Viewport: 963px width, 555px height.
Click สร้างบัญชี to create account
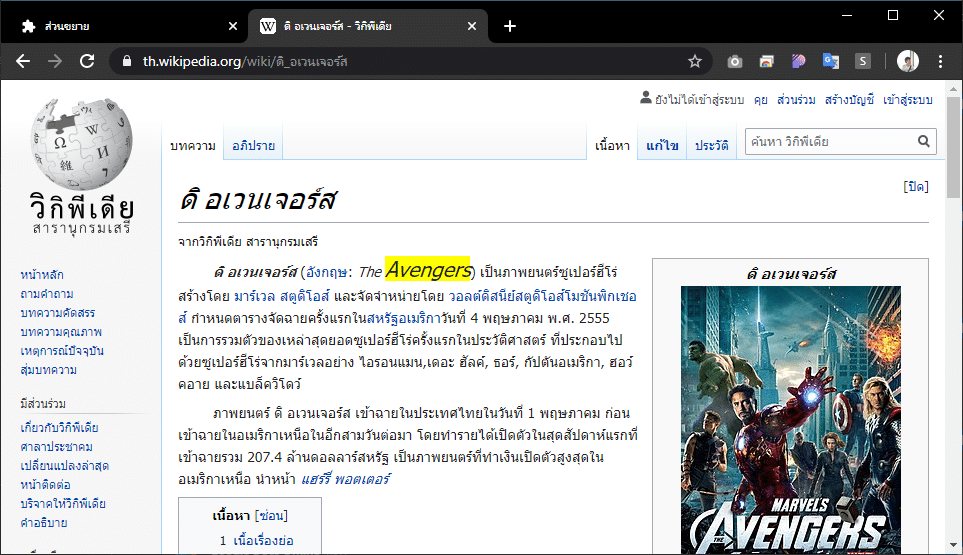849,99
